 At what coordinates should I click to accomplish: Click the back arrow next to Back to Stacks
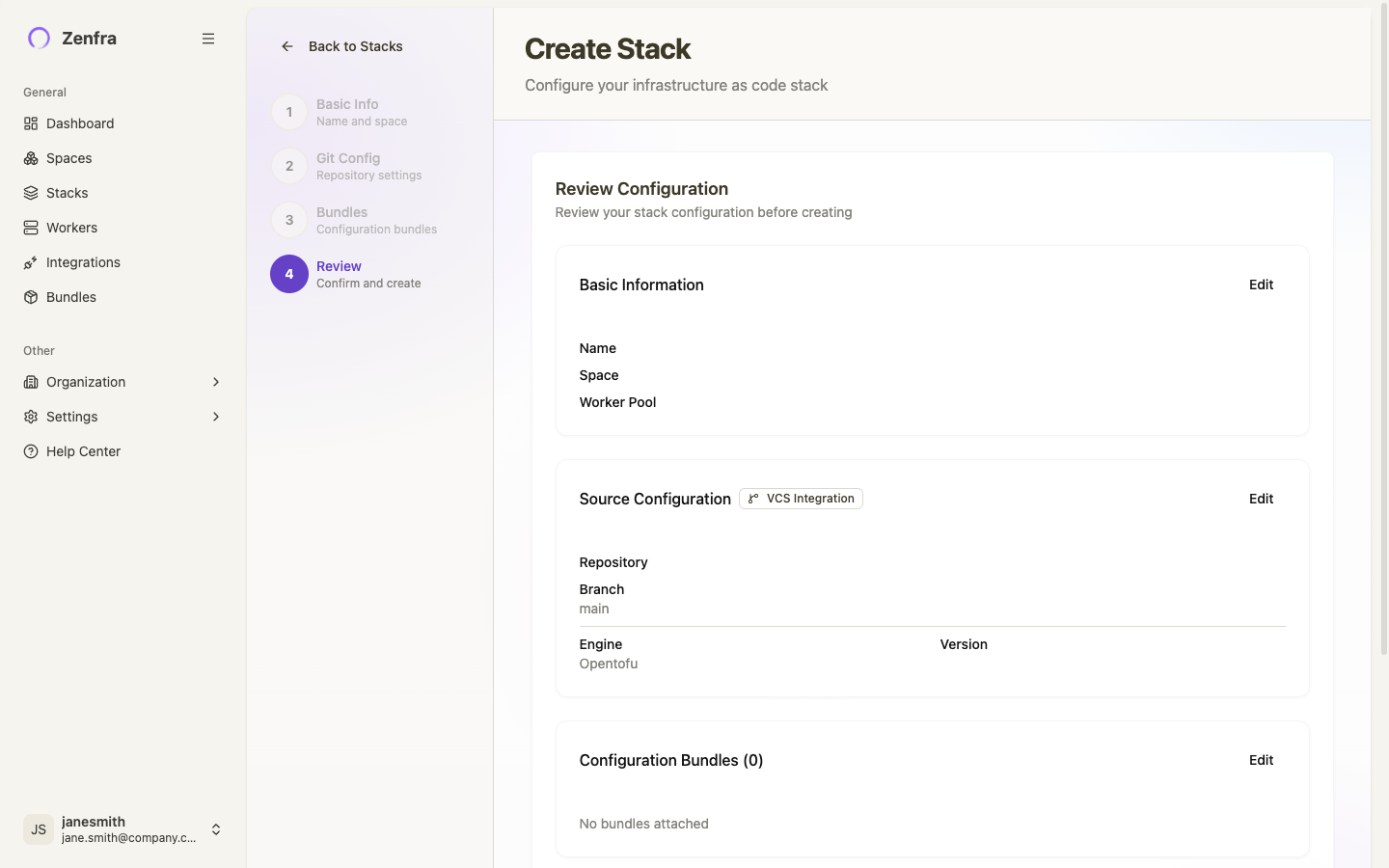point(286,46)
